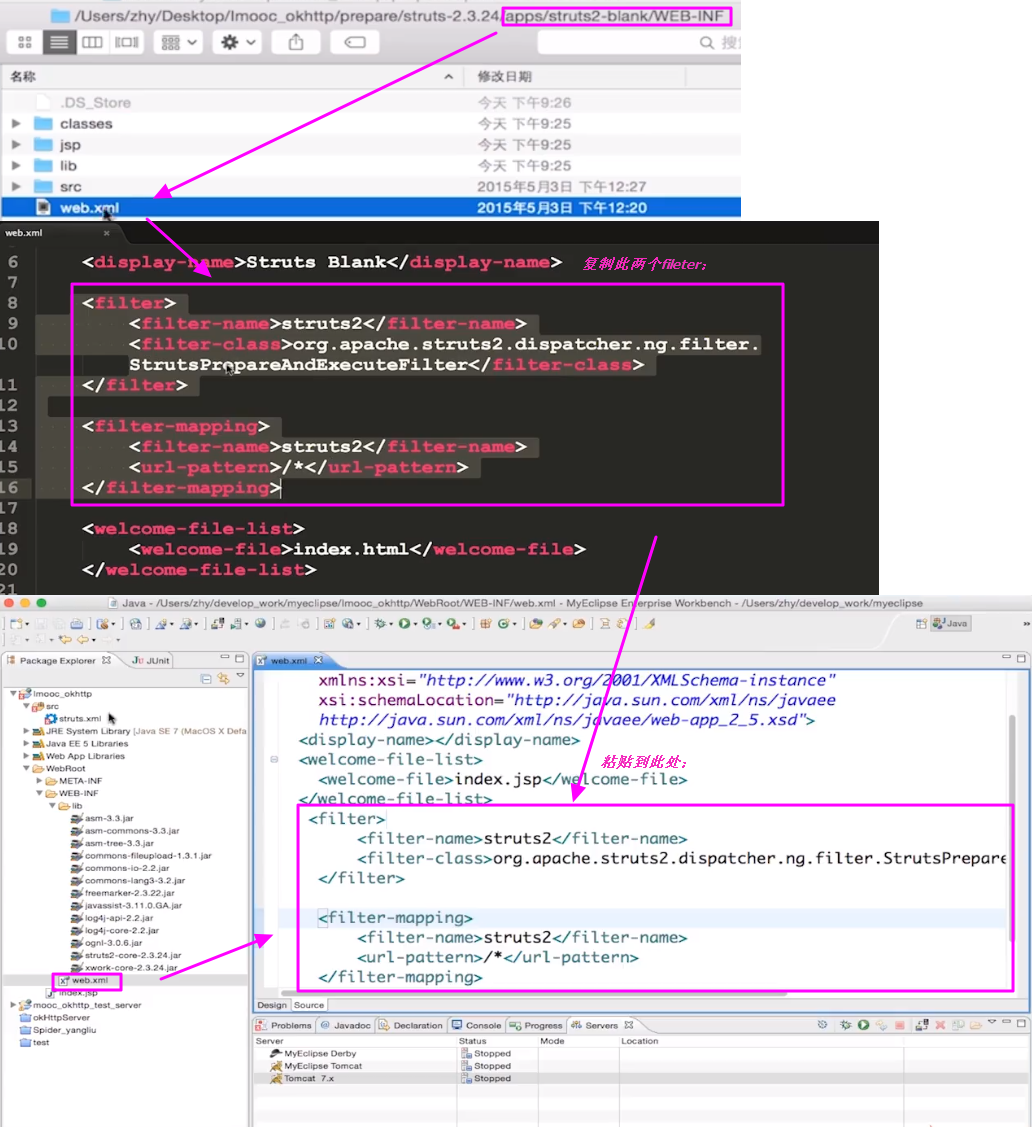
Task: Switch to Package Explorer tab
Action: [58, 660]
